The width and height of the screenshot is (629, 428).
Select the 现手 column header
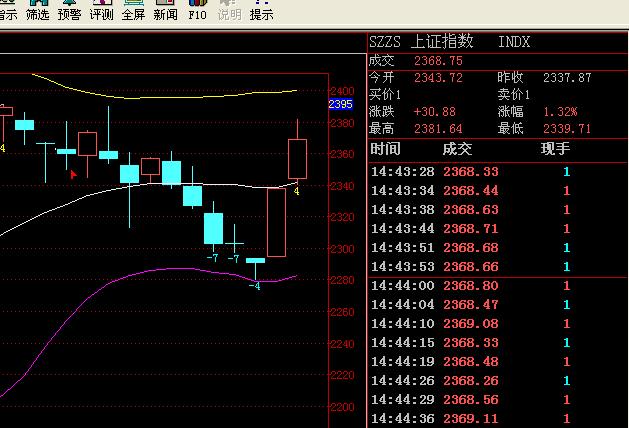click(x=555, y=149)
